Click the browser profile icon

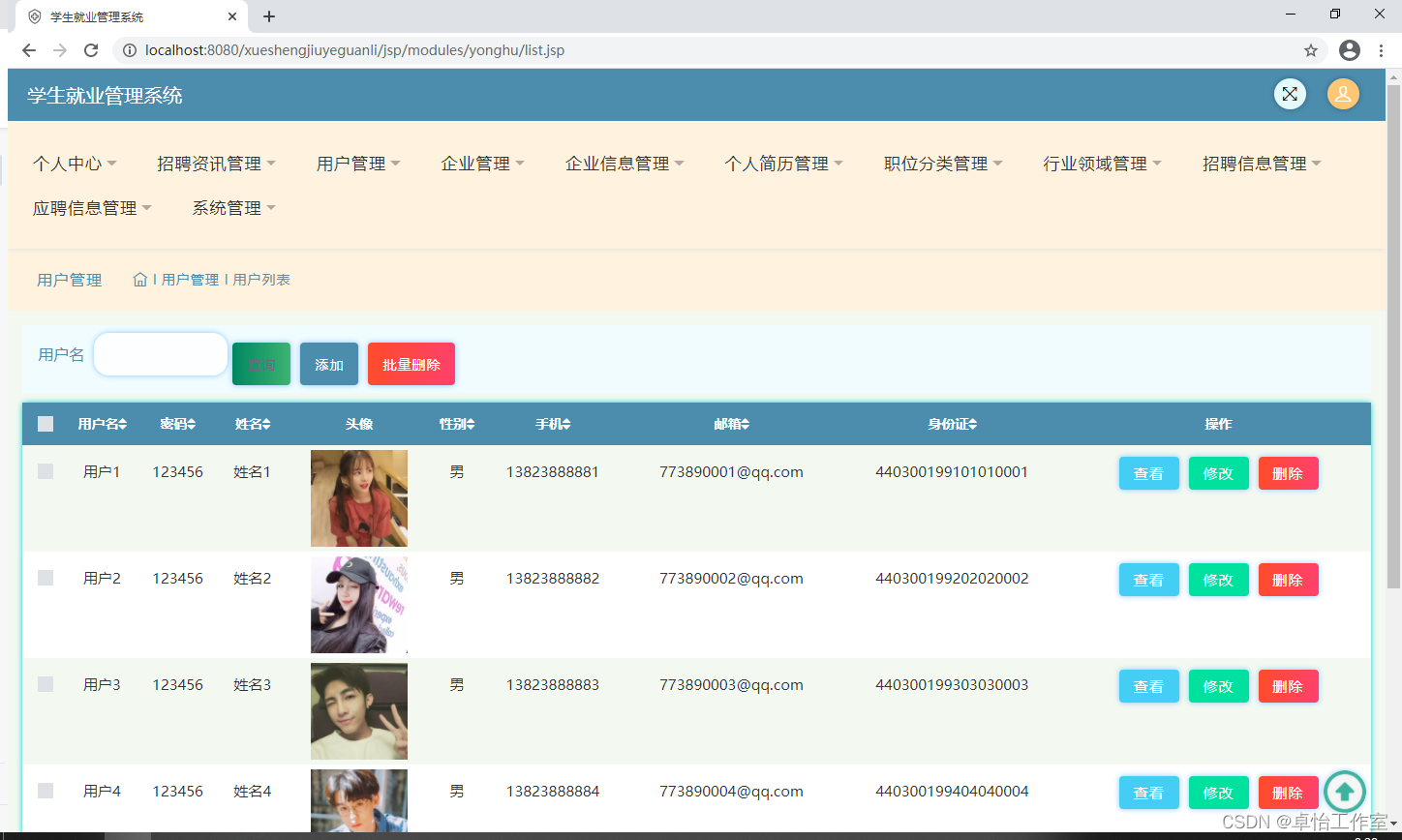pyautogui.click(x=1350, y=50)
